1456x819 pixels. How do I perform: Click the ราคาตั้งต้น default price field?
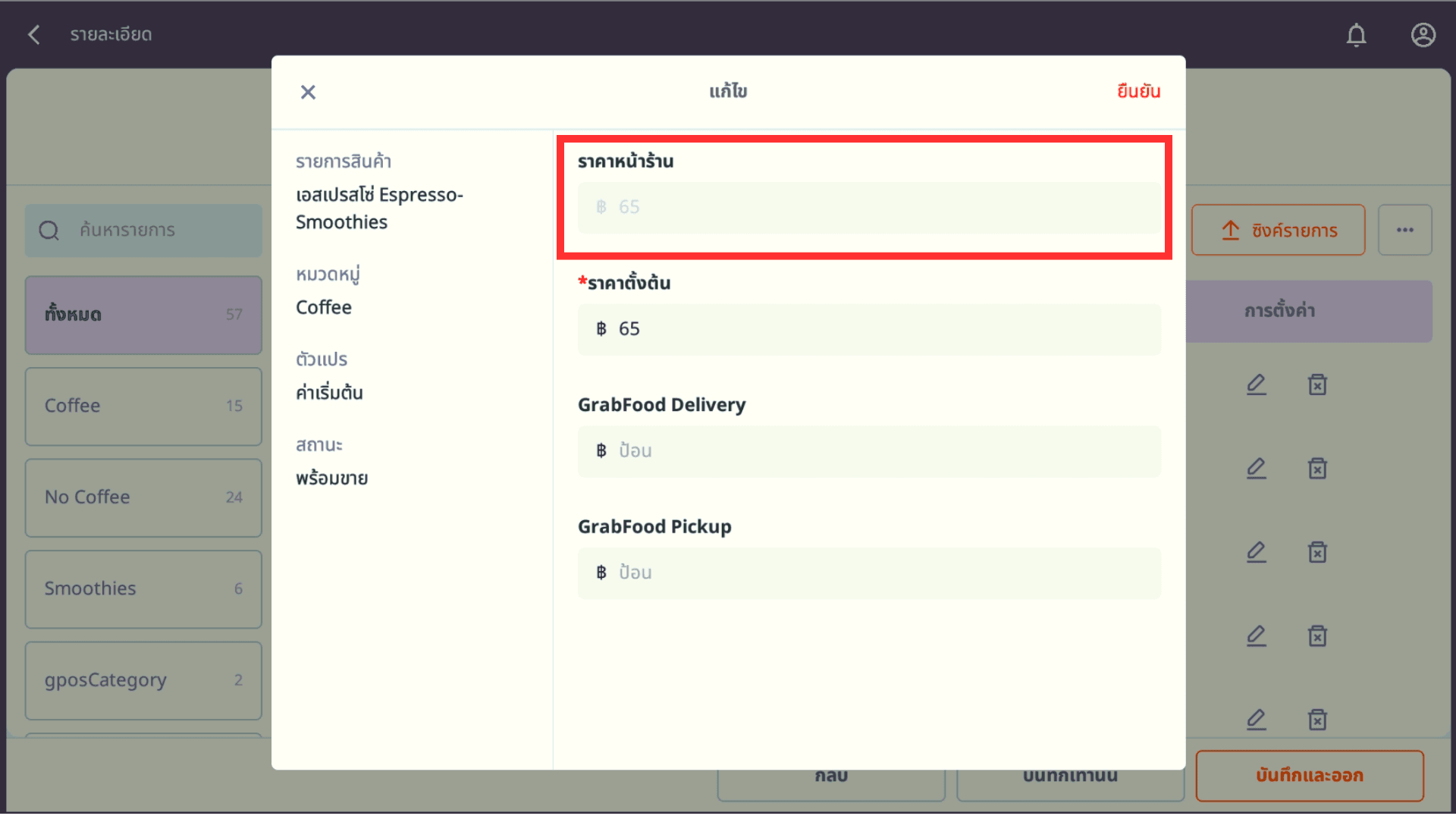pos(869,329)
